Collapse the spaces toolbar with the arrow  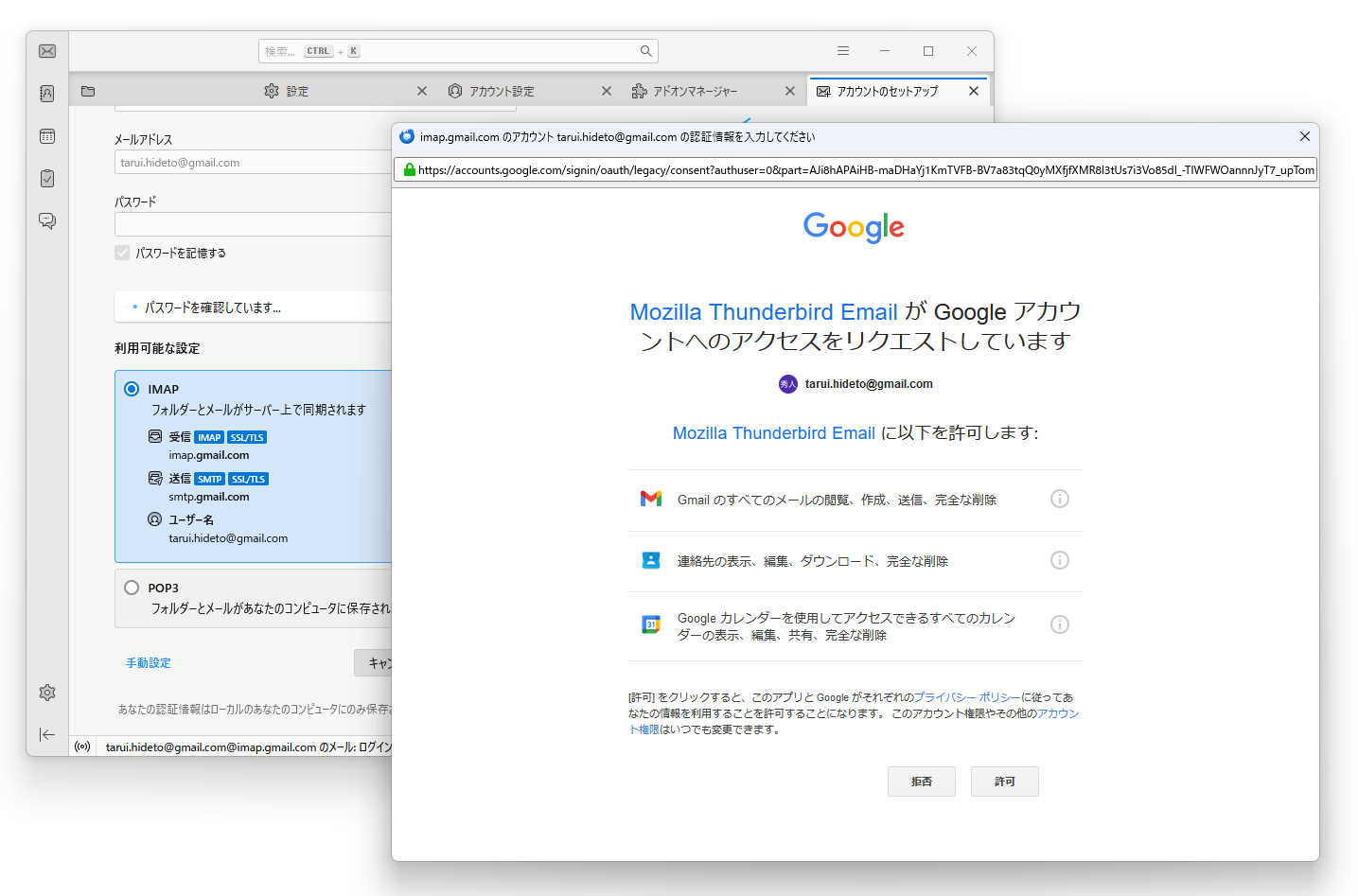coord(46,734)
